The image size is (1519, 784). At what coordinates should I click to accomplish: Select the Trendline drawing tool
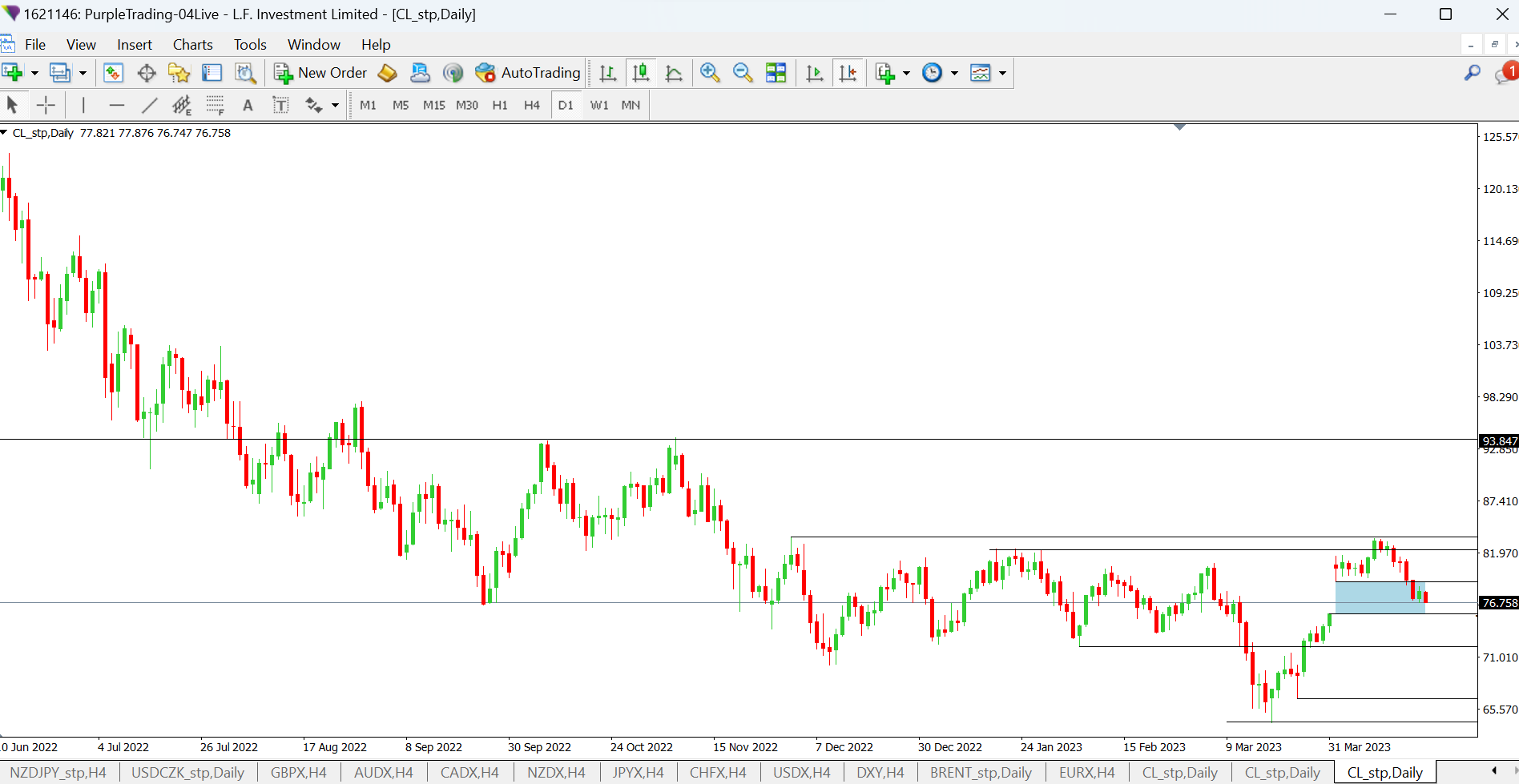tap(150, 105)
